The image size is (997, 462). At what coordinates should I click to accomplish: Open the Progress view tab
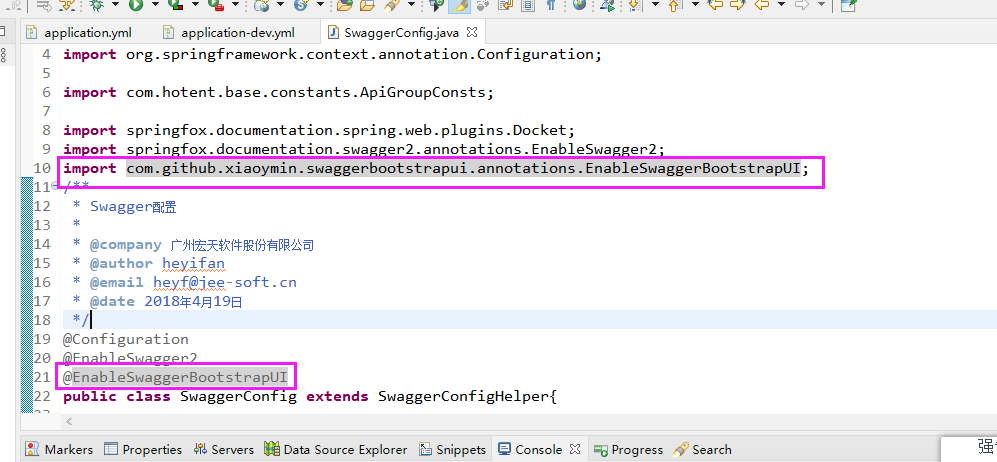(x=628, y=449)
